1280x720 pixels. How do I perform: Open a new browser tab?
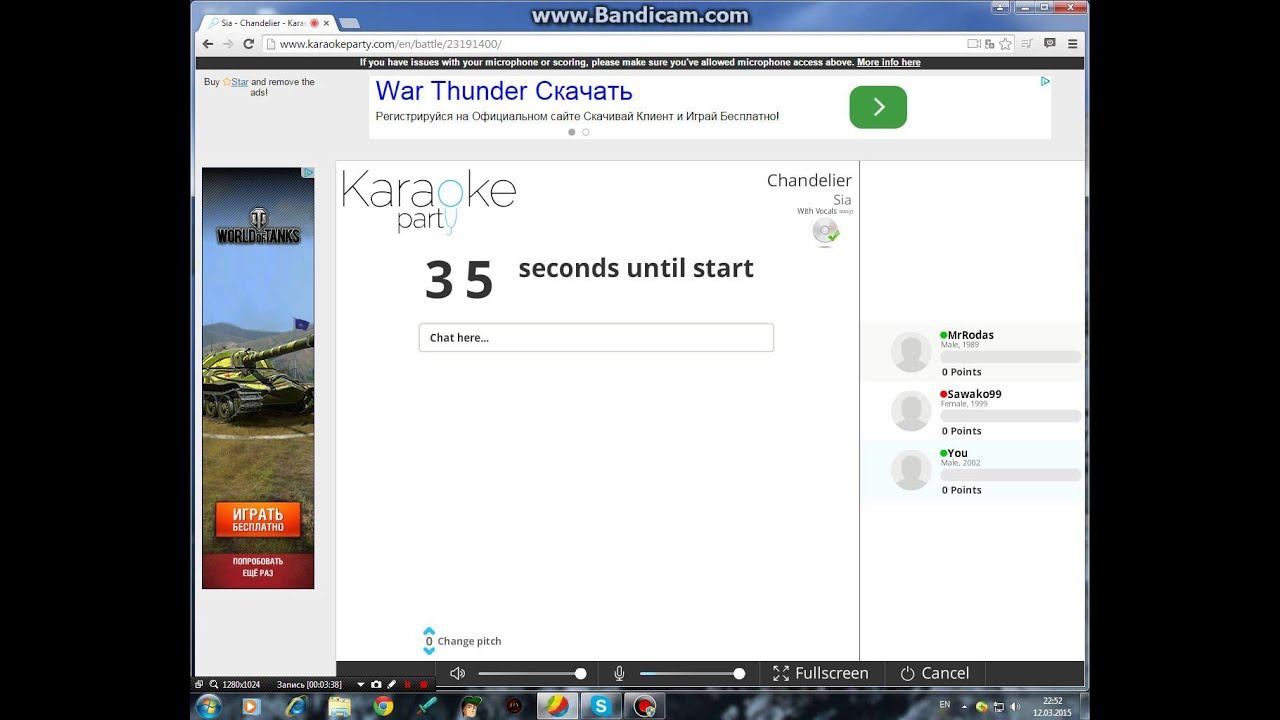tap(349, 22)
